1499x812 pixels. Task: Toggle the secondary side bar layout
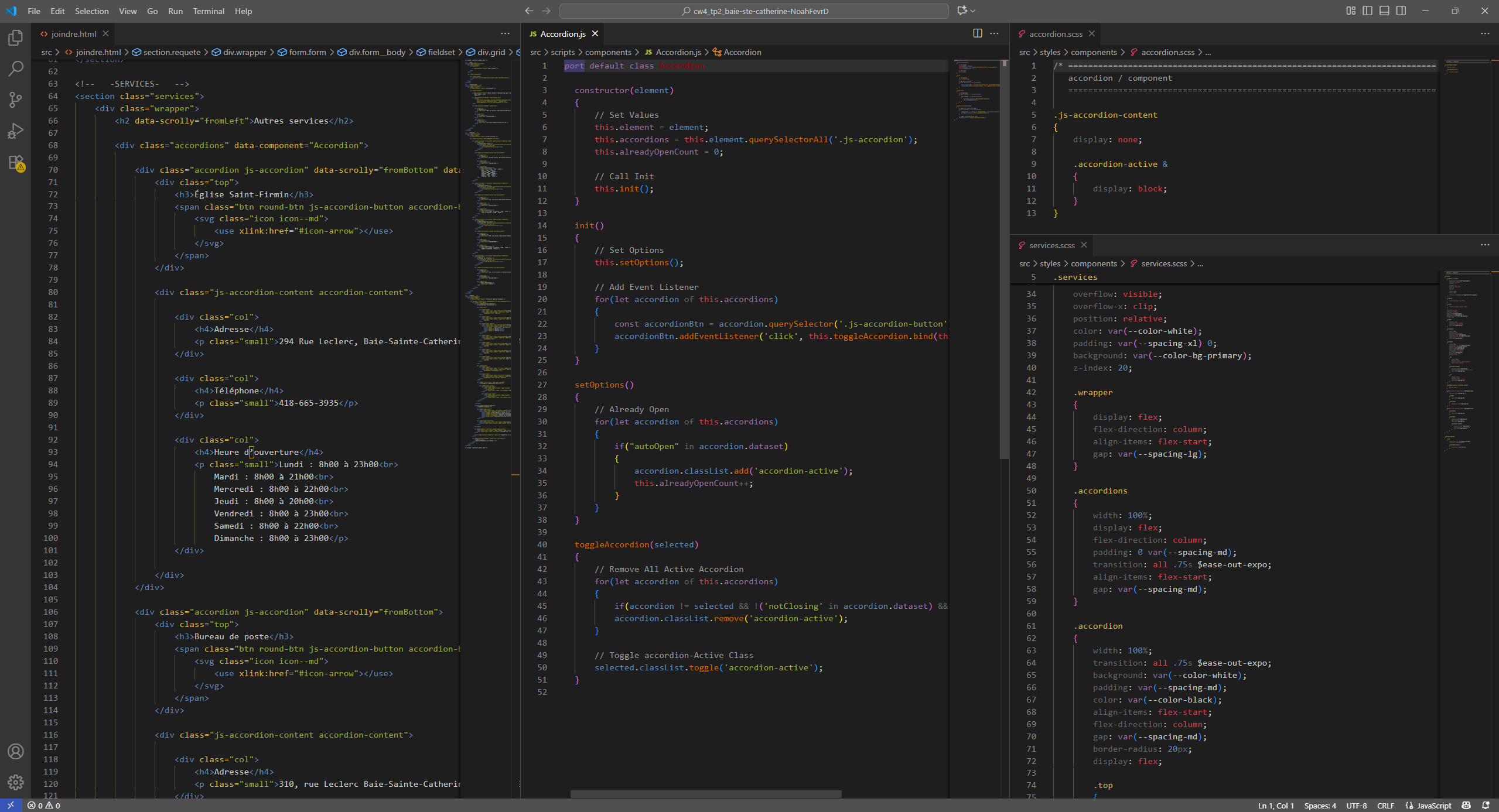[x=1401, y=11]
